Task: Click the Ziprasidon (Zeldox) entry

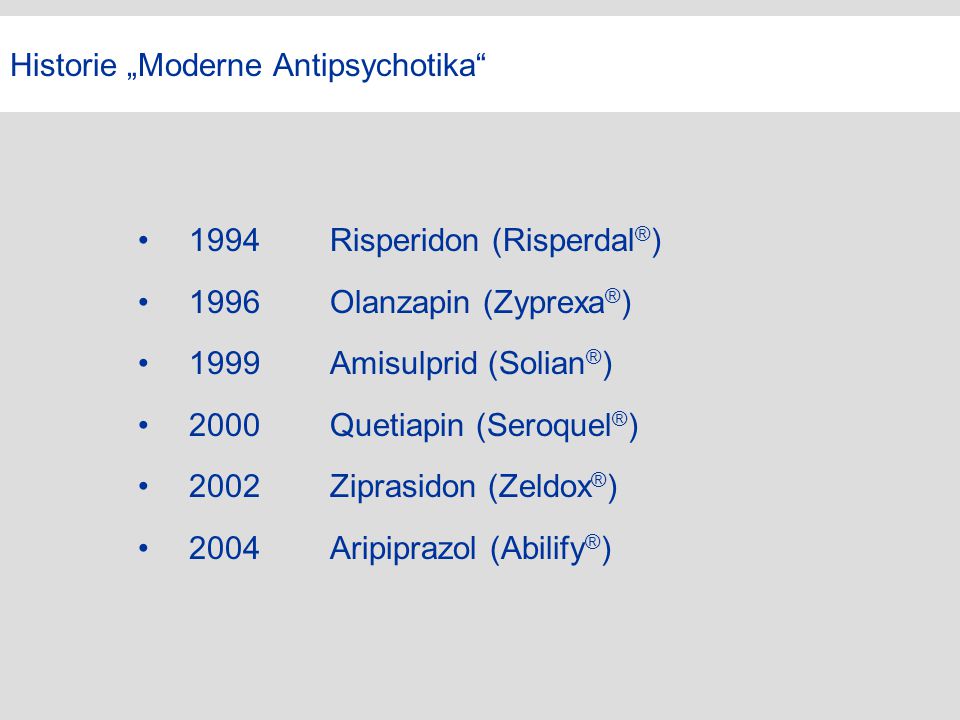Action: coord(473,487)
